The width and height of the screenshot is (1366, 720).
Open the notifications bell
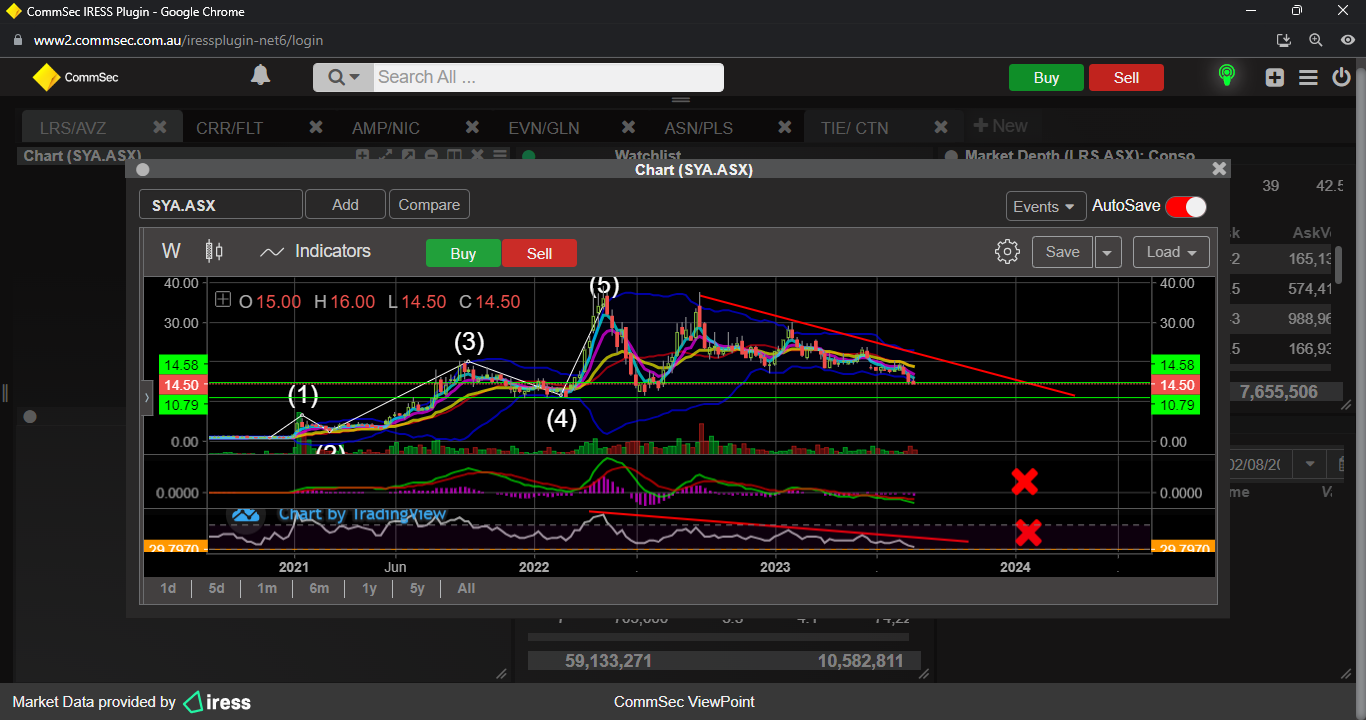click(260, 76)
